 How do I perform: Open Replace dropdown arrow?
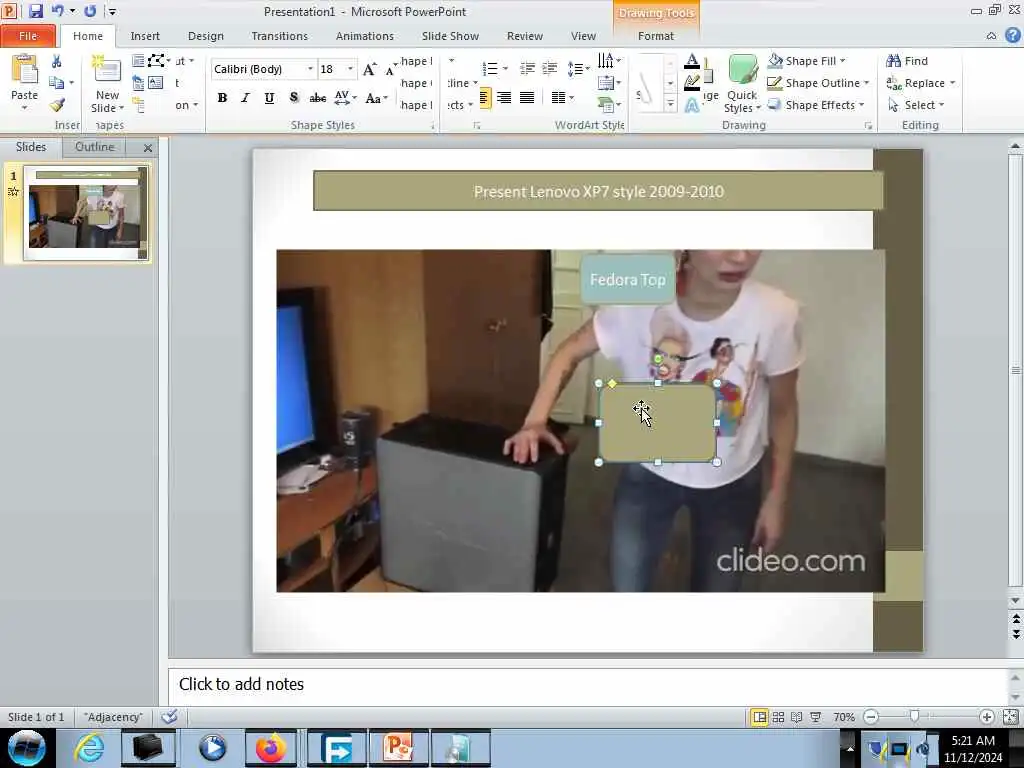point(953,83)
